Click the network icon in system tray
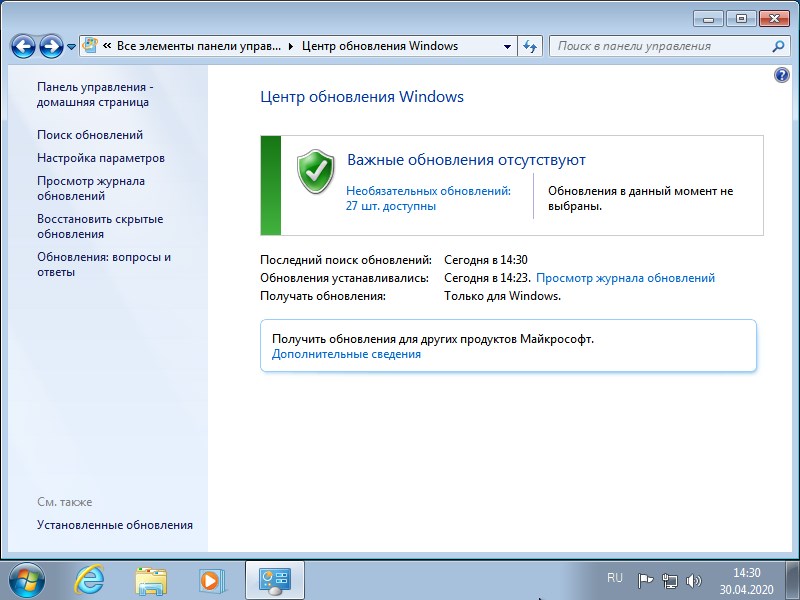Viewport: 800px width, 600px height. (x=669, y=580)
